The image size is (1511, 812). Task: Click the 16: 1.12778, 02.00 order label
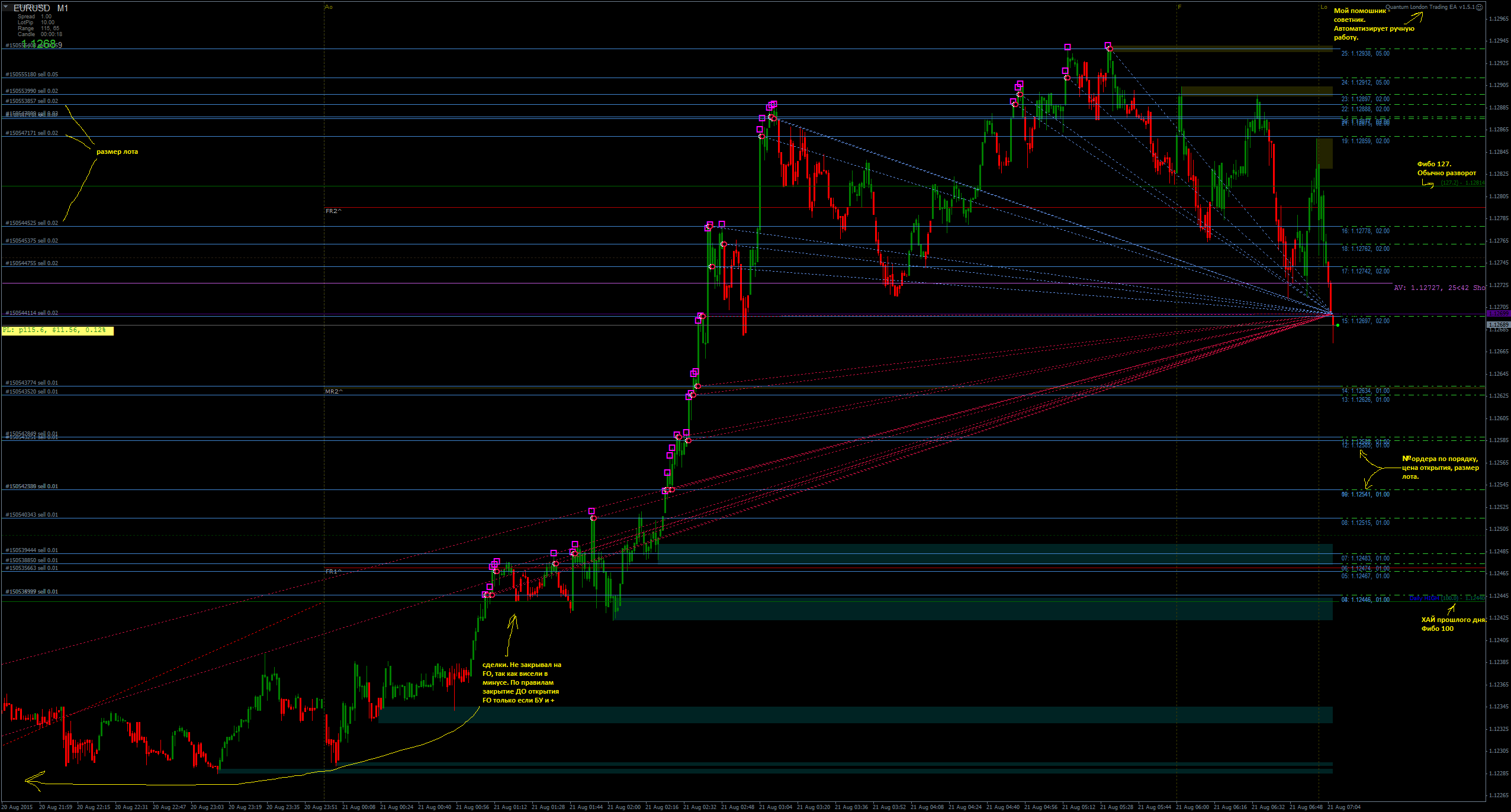click(x=1365, y=231)
